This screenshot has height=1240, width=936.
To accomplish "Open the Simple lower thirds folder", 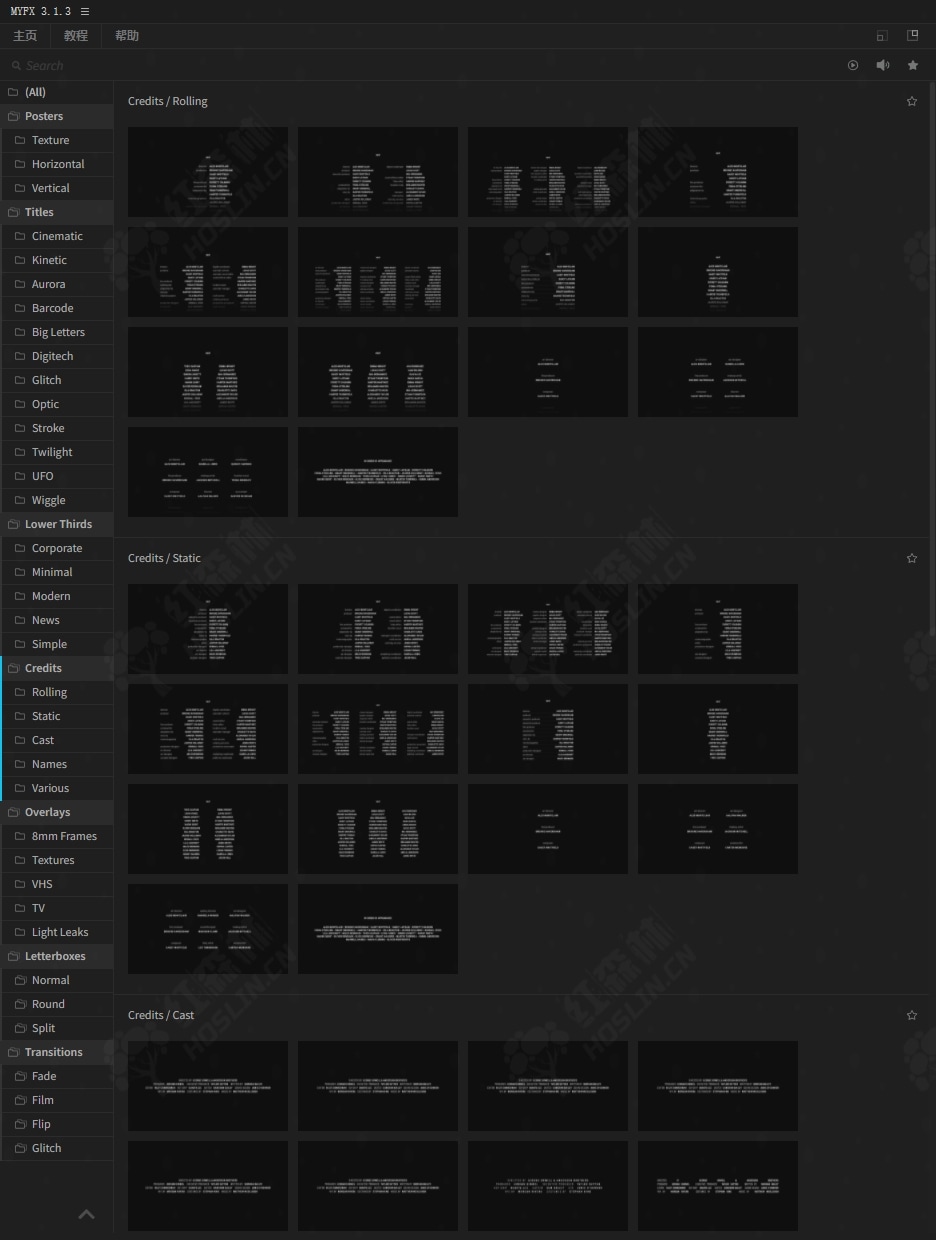I will (57, 644).
